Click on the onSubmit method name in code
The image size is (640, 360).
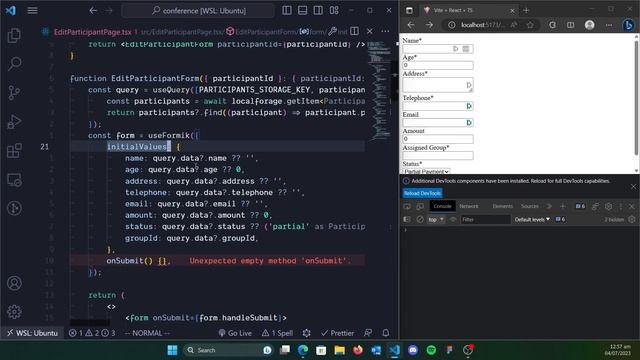pyautogui.click(x=125, y=261)
